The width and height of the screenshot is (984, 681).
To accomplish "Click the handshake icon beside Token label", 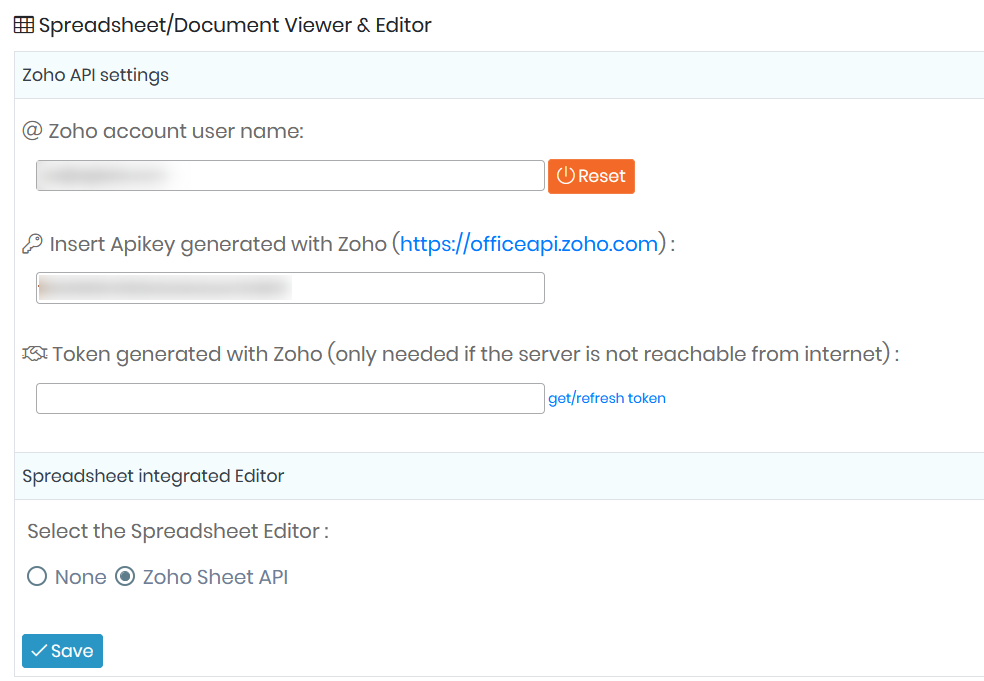I will point(35,354).
